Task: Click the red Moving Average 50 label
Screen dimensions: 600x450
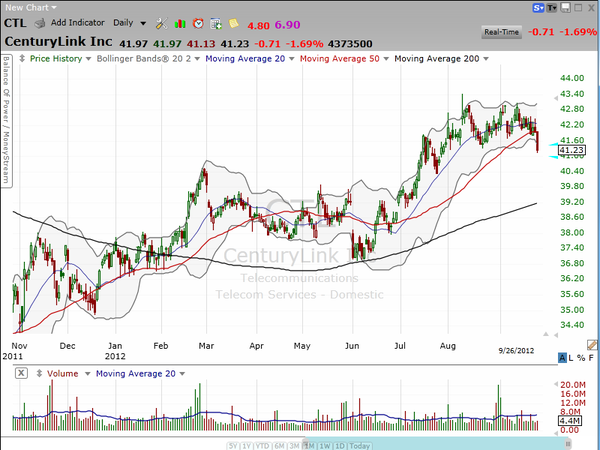Action: pyautogui.click(x=339, y=59)
